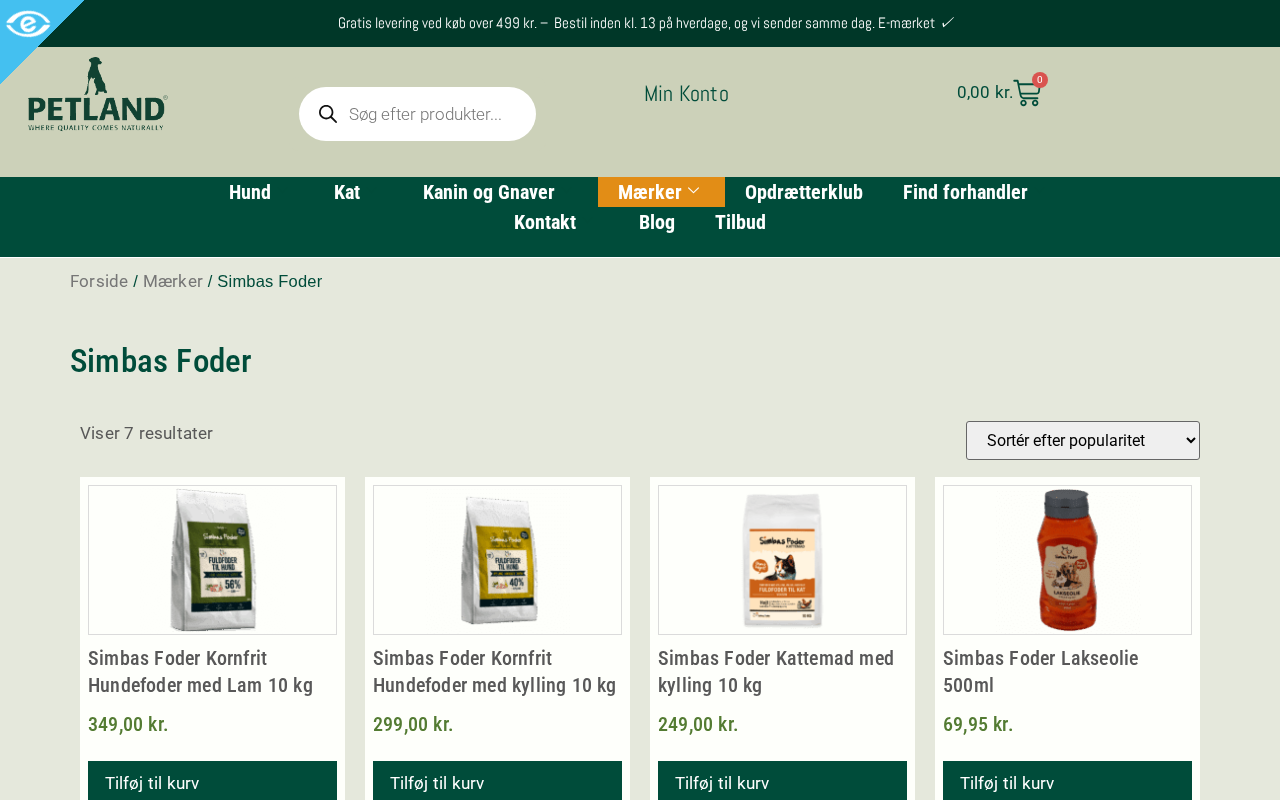Viewport: 1280px width, 800px height.
Task: Open Simbas Foder Kornfrit Hundefoder med Lam title
Action: pos(201,671)
